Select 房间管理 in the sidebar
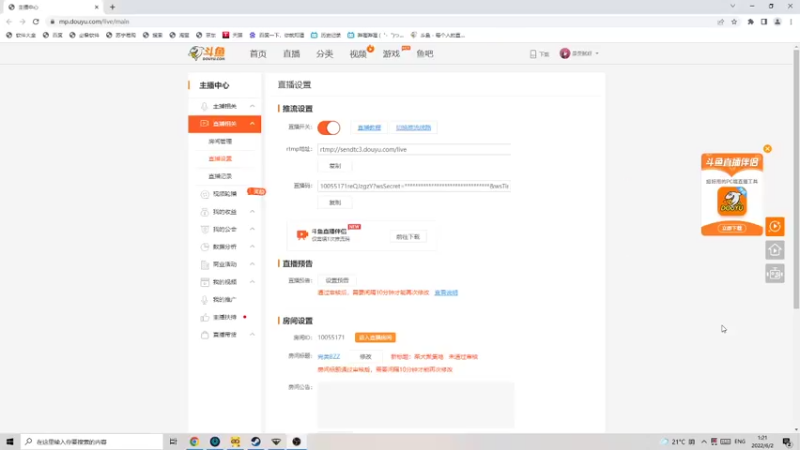Viewport: 800px width, 450px height. tap(220, 141)
